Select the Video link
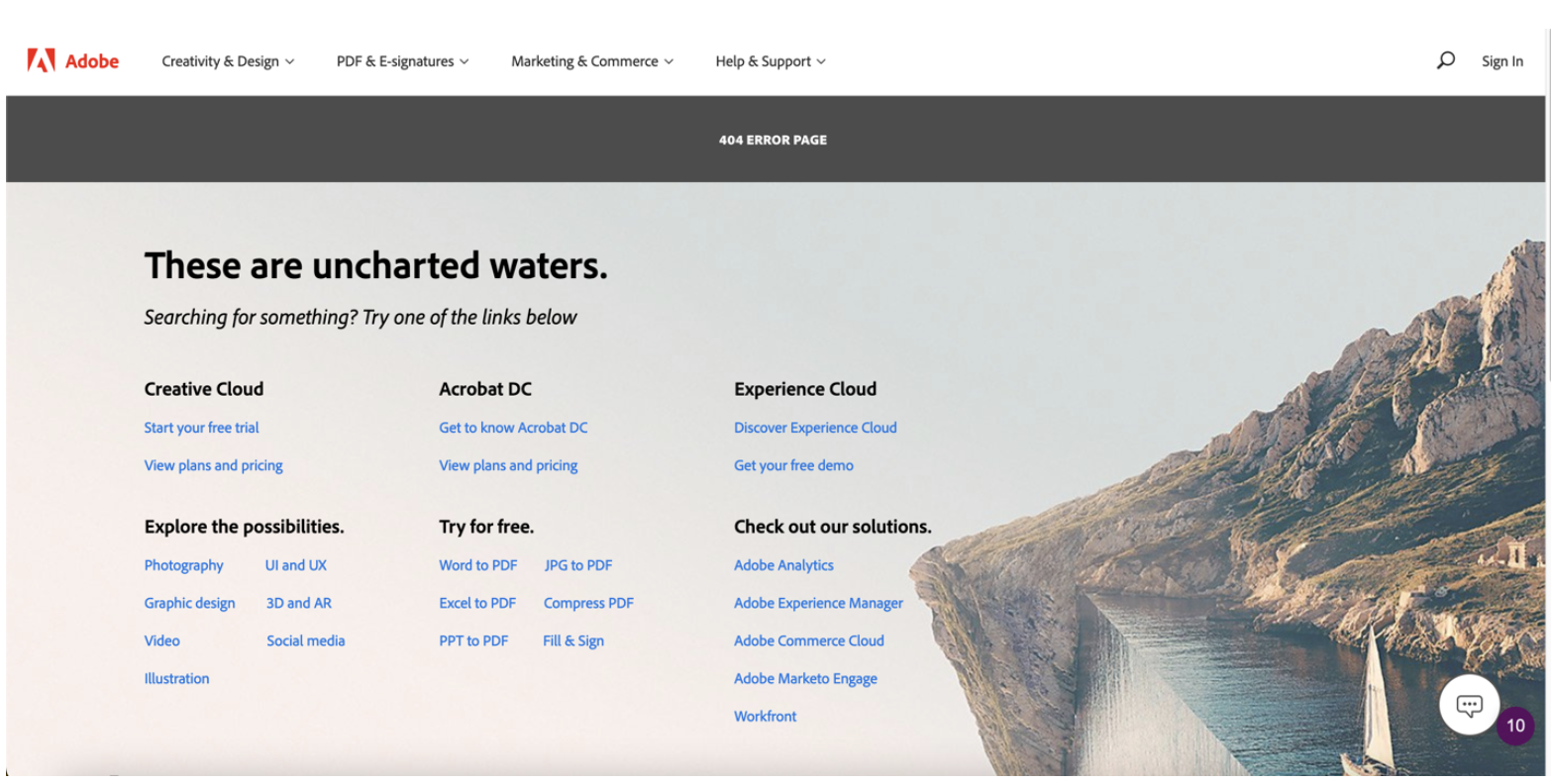 coord(162,640)
